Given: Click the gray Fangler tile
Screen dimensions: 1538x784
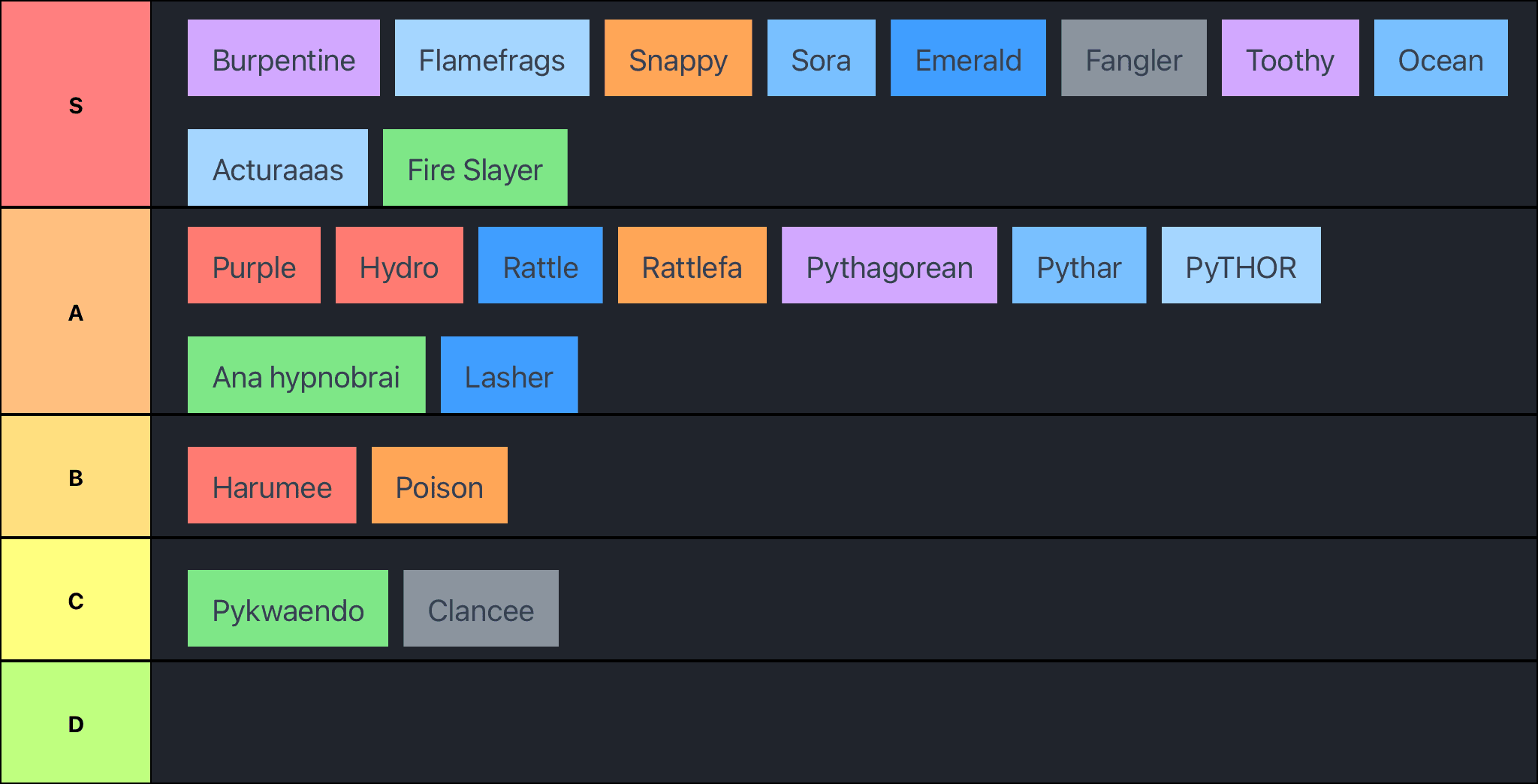Looking at the screenshot, I should tap(1133, 59).
